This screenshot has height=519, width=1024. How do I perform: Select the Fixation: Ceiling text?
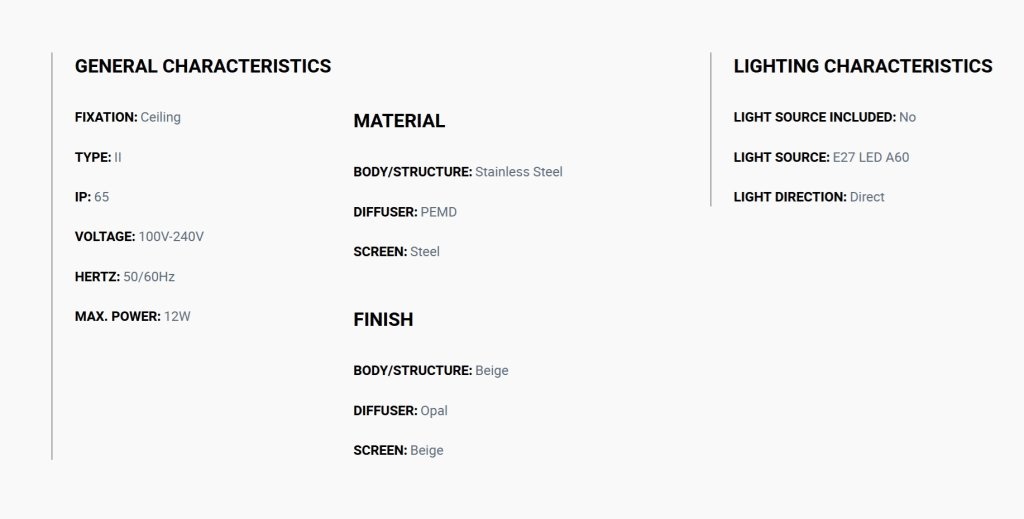[128, 118]
